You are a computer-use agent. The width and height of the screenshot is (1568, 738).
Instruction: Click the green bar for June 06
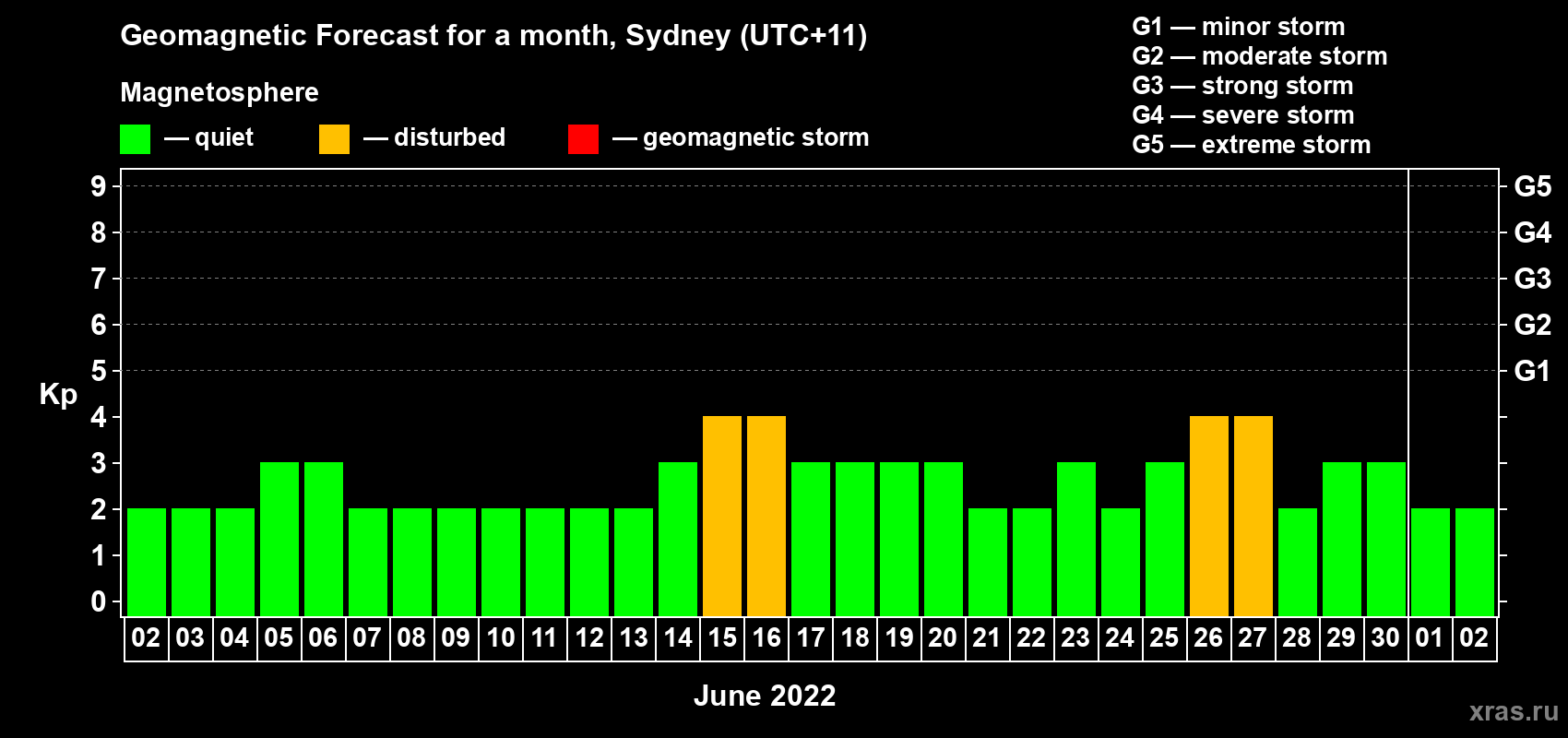coord(324,539)
